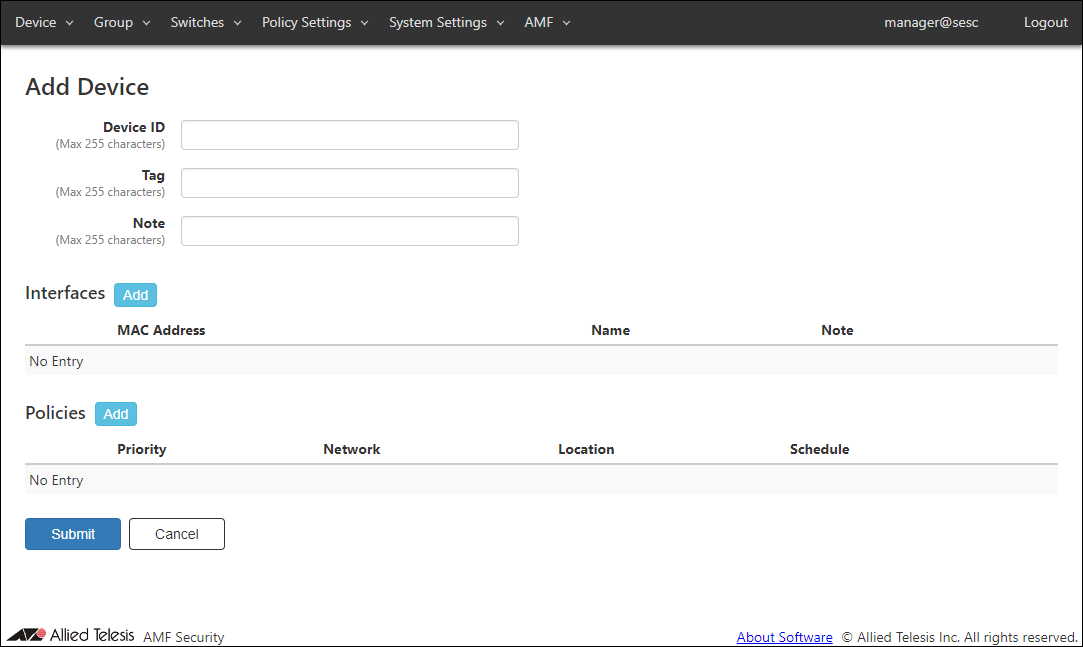
Task: Expand the AMF menu
Action: pos(547,22)
